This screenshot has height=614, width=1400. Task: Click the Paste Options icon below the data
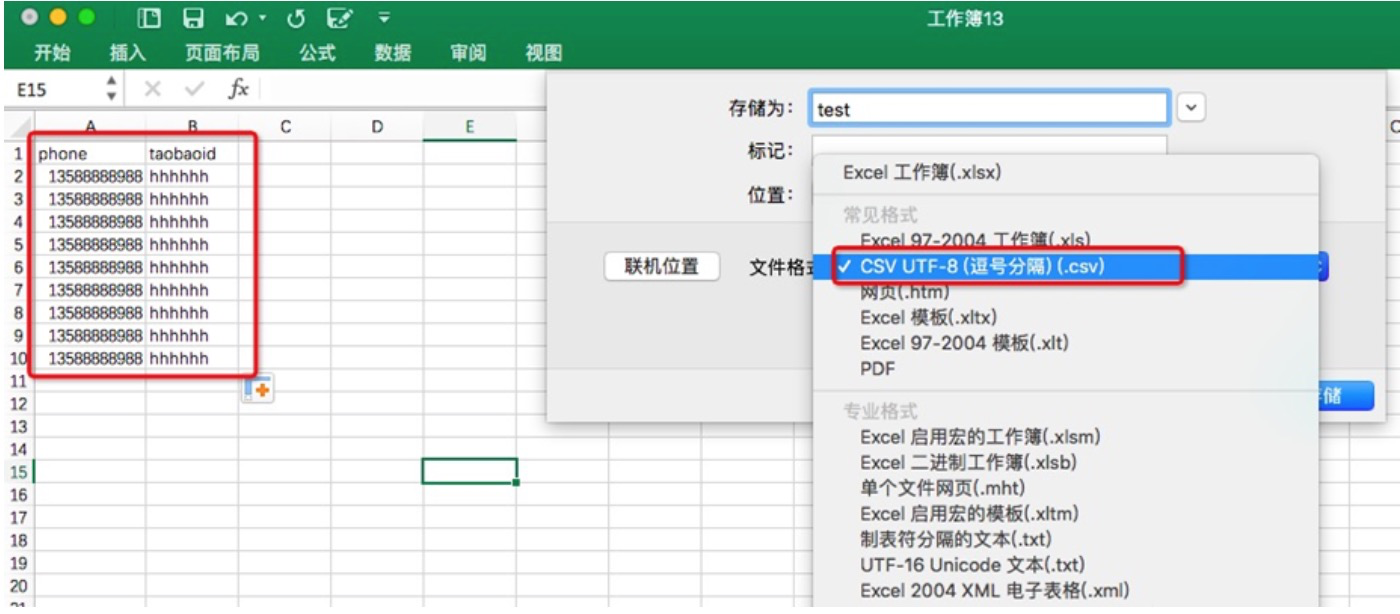(258, 390)
